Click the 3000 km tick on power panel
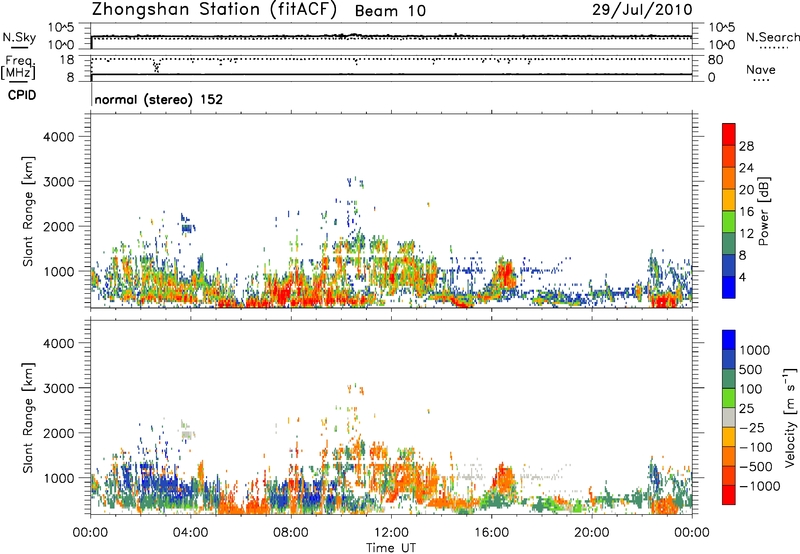Viewport: 800px width, 554px height. 58,182
